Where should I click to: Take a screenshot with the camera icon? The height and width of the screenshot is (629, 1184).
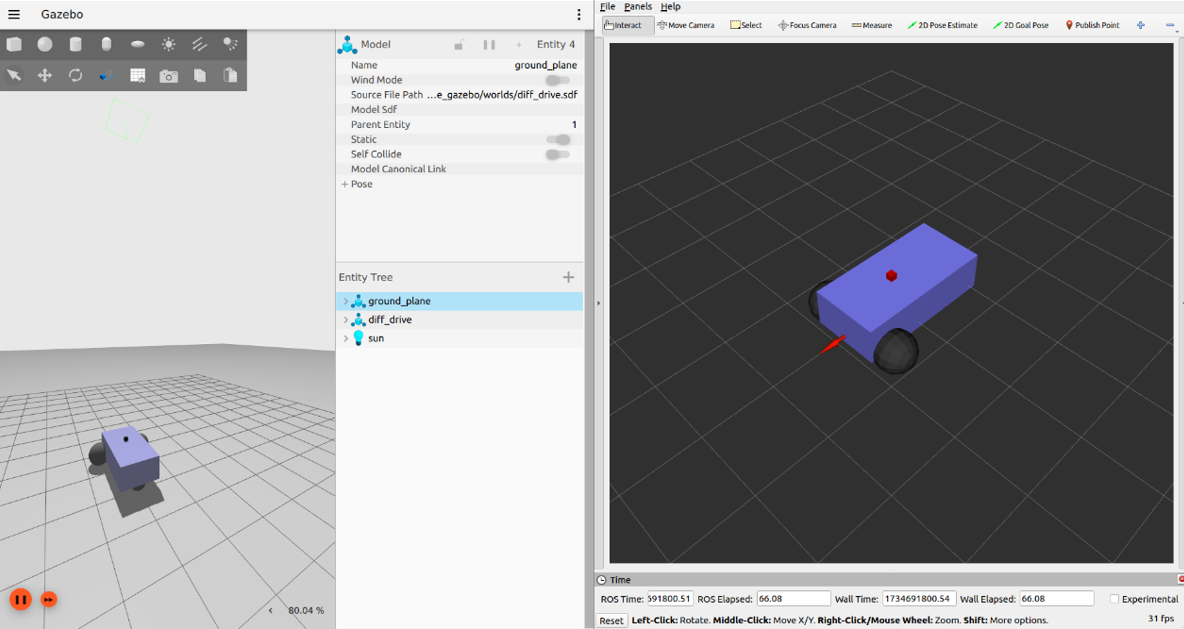[169, 76]
